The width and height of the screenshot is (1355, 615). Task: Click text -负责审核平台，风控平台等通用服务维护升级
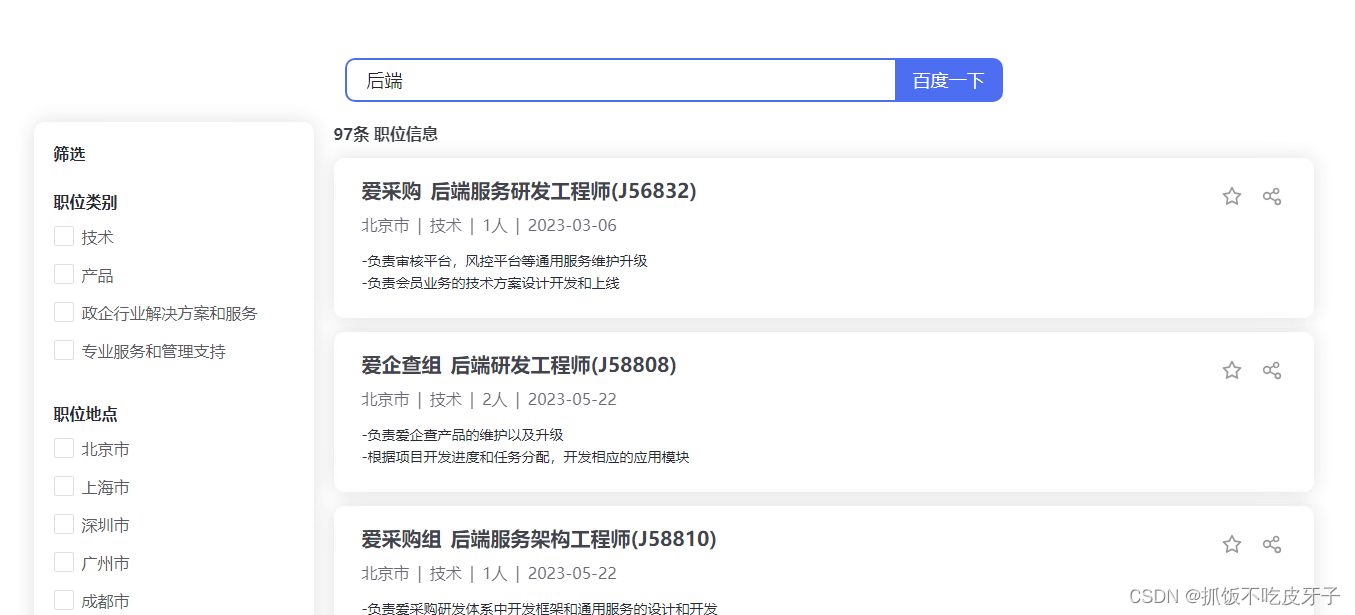505,261
